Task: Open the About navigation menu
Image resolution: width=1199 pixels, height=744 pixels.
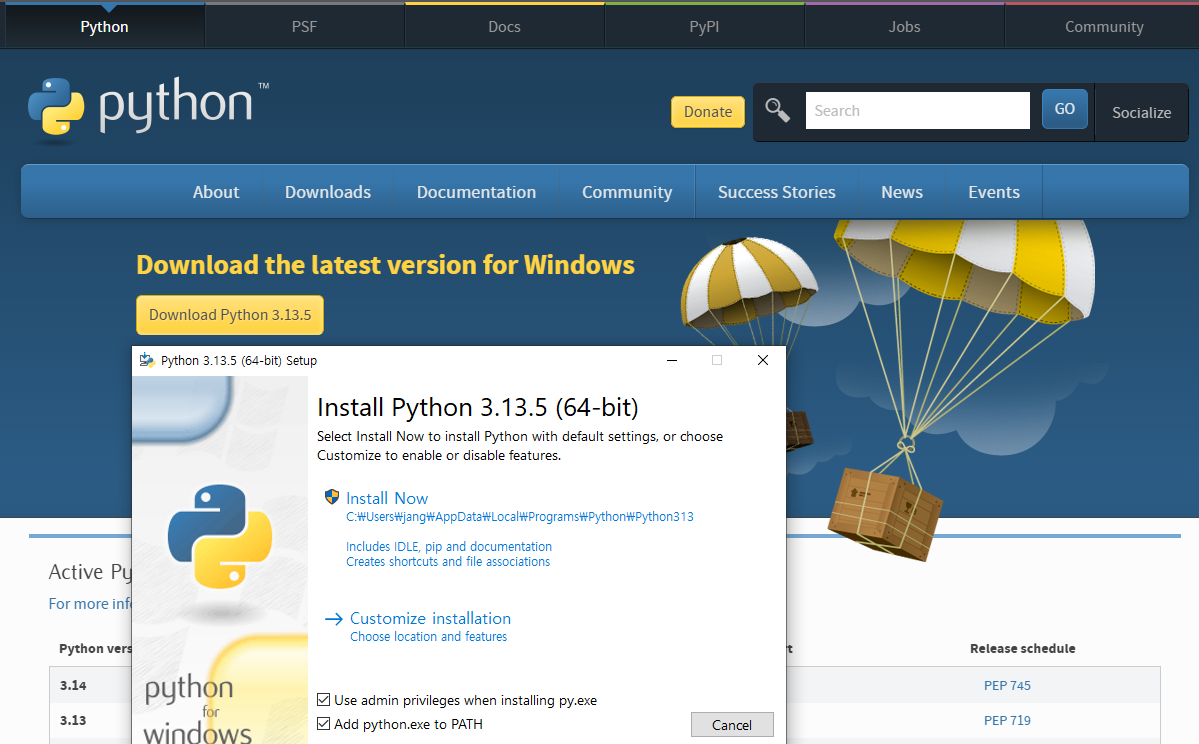Action: [216, 192]
